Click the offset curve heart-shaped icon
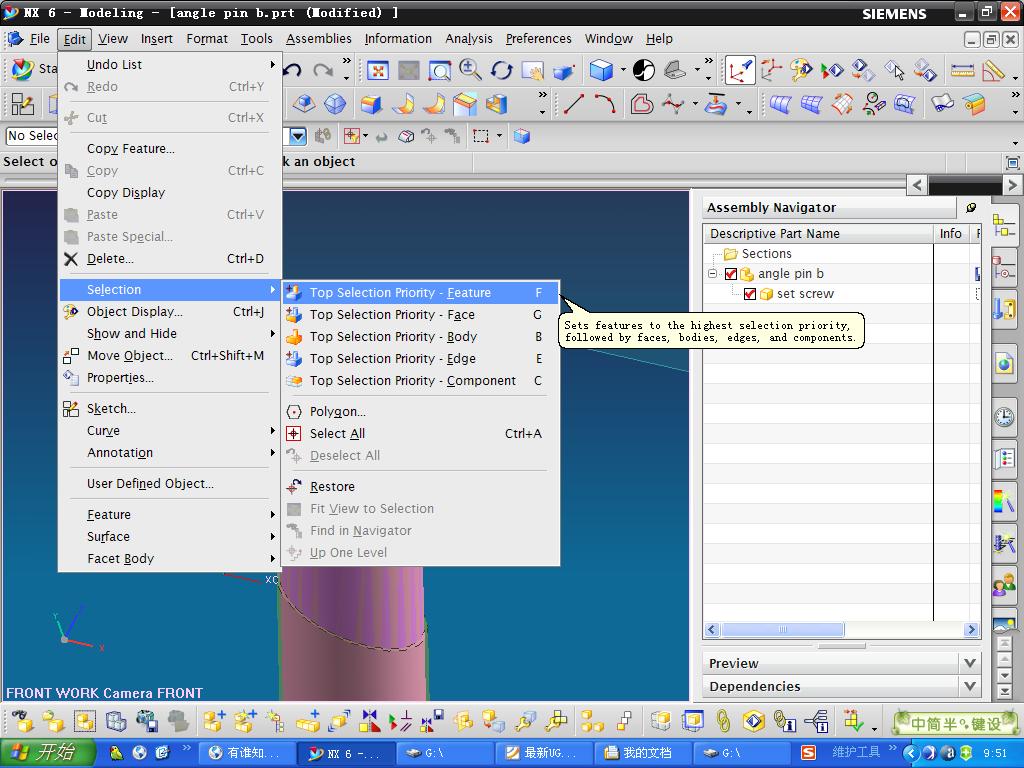 [641, 104]
